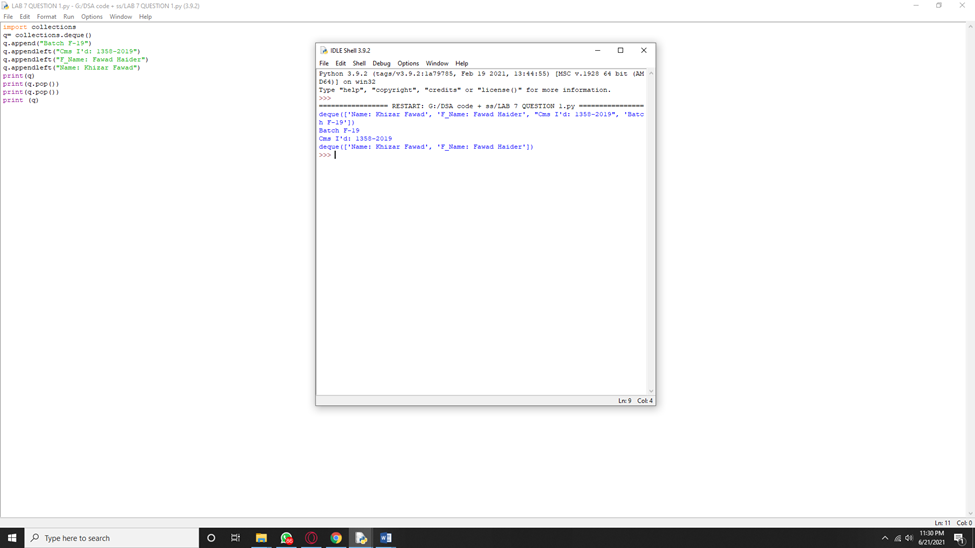Screen dimensions: 975x548
Task: Click the appendleft "Name: Khizar Fawad" line
Action: [x=72, y=68]
